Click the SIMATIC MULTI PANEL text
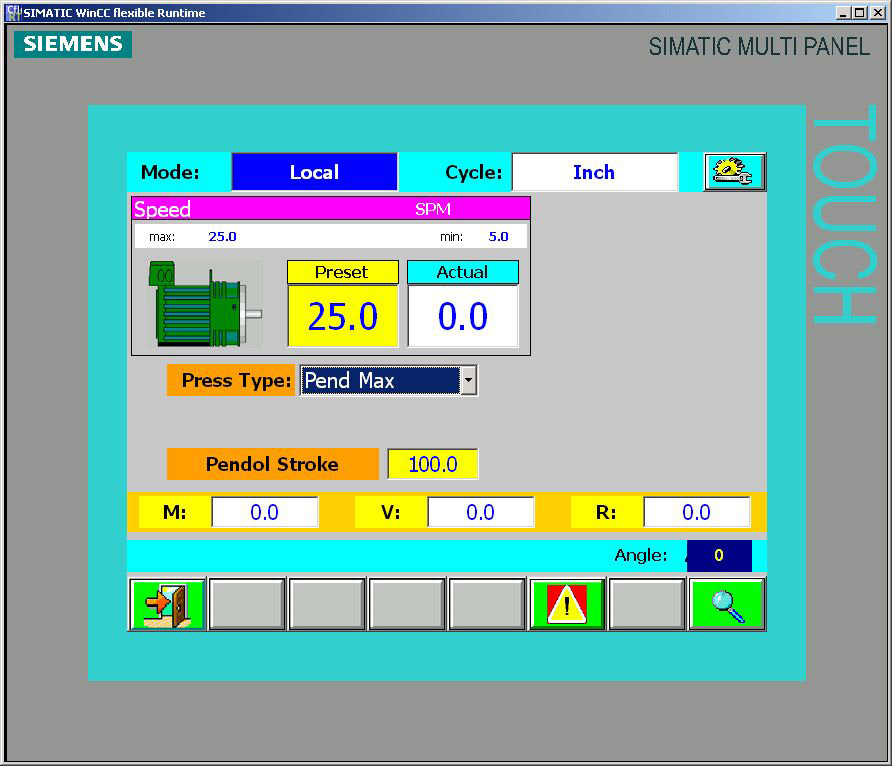Viewport: 892px width, 766px height. [x=759, y=47]
